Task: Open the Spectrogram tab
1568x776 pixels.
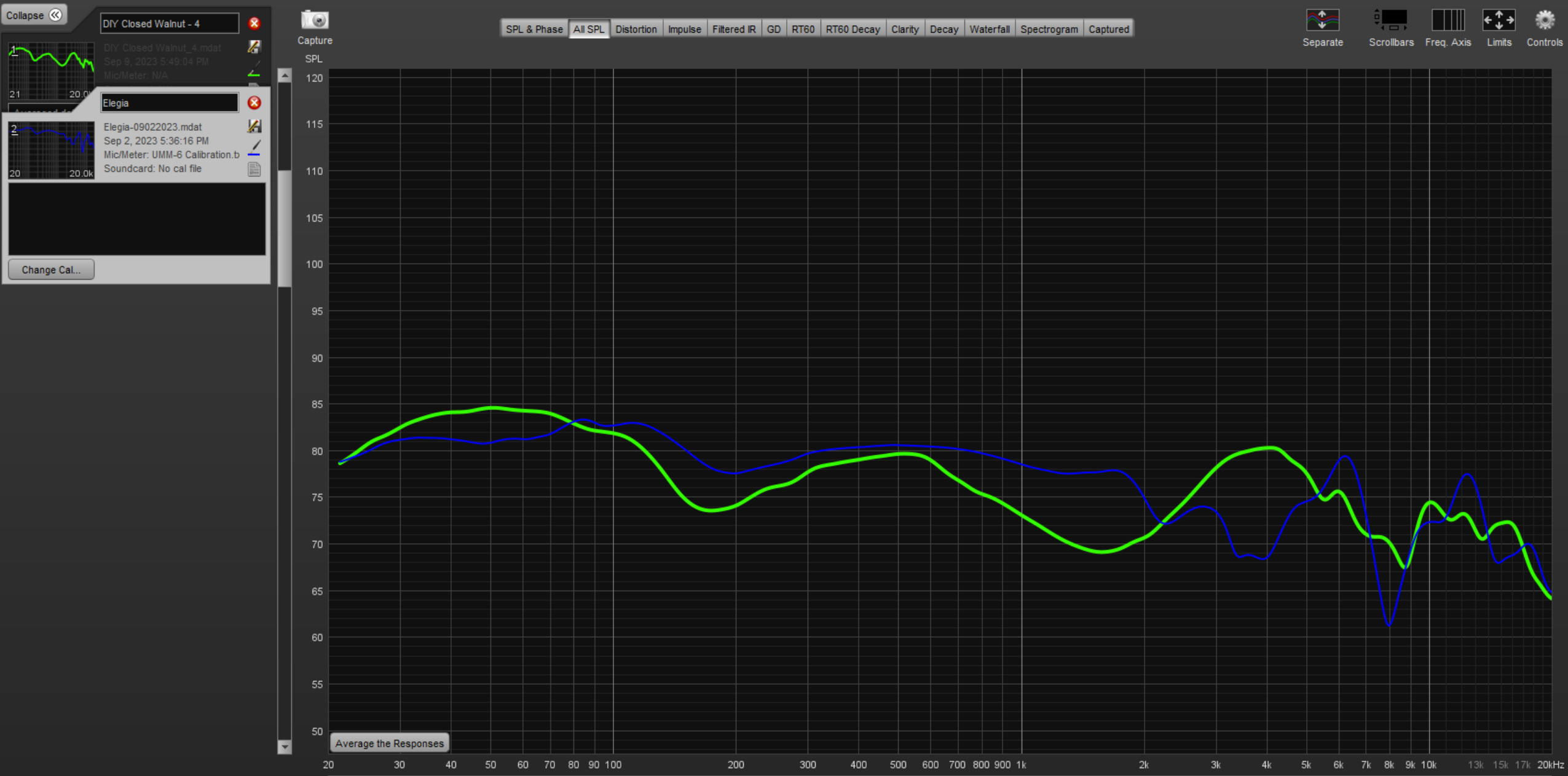Action: tap(1049, 29)
